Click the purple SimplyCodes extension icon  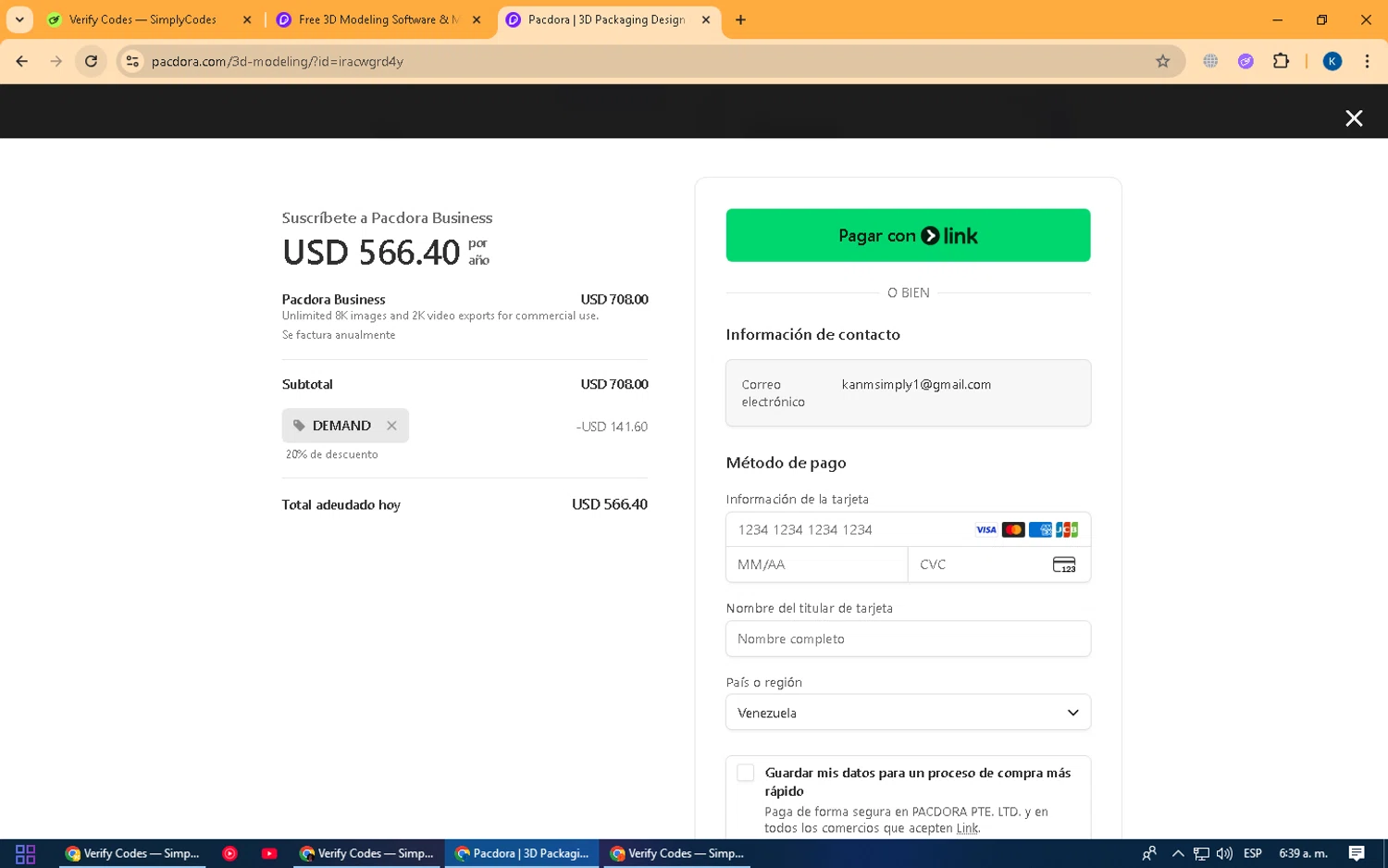(x=1245, y=61)
